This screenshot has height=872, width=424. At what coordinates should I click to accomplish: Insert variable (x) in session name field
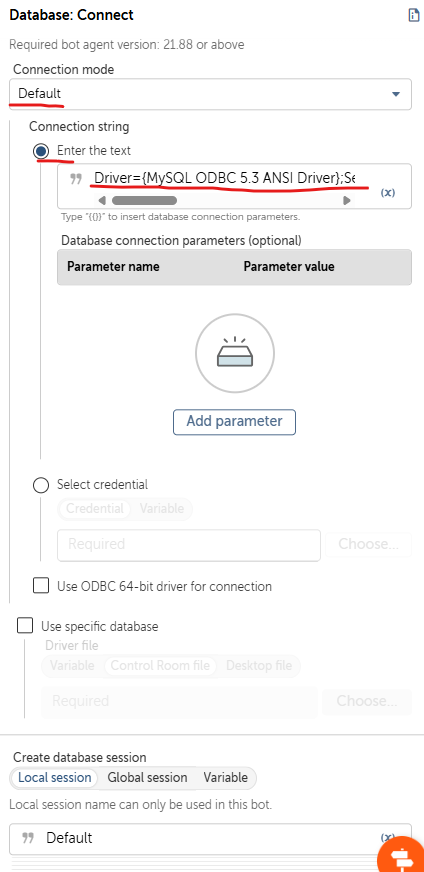point(388,838)
